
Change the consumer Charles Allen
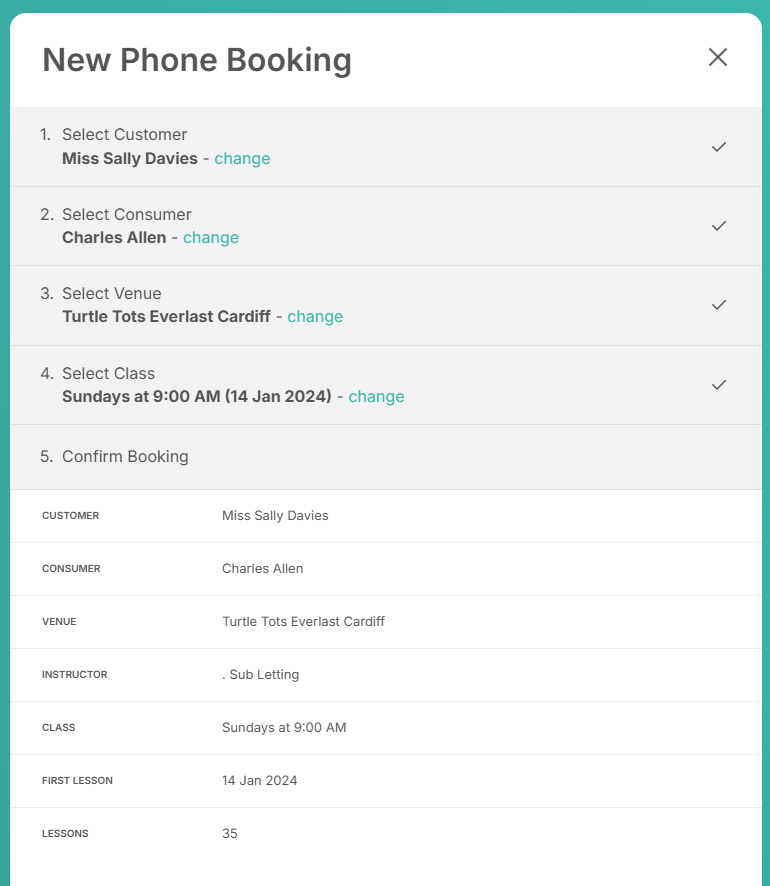click(x=211, y=238)
